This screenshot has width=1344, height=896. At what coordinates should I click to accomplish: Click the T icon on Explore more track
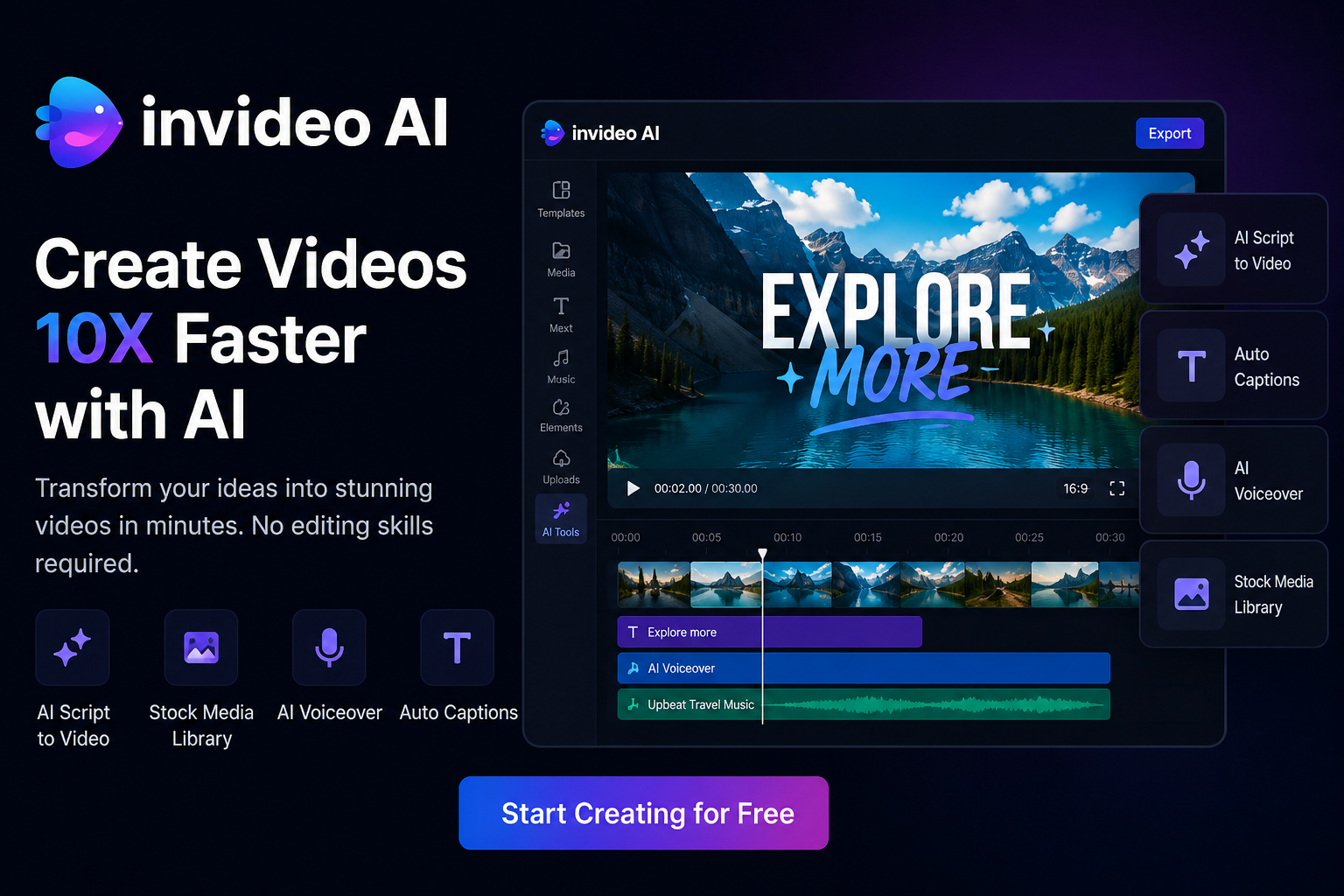pyautogui.click(x=633, y=632)
